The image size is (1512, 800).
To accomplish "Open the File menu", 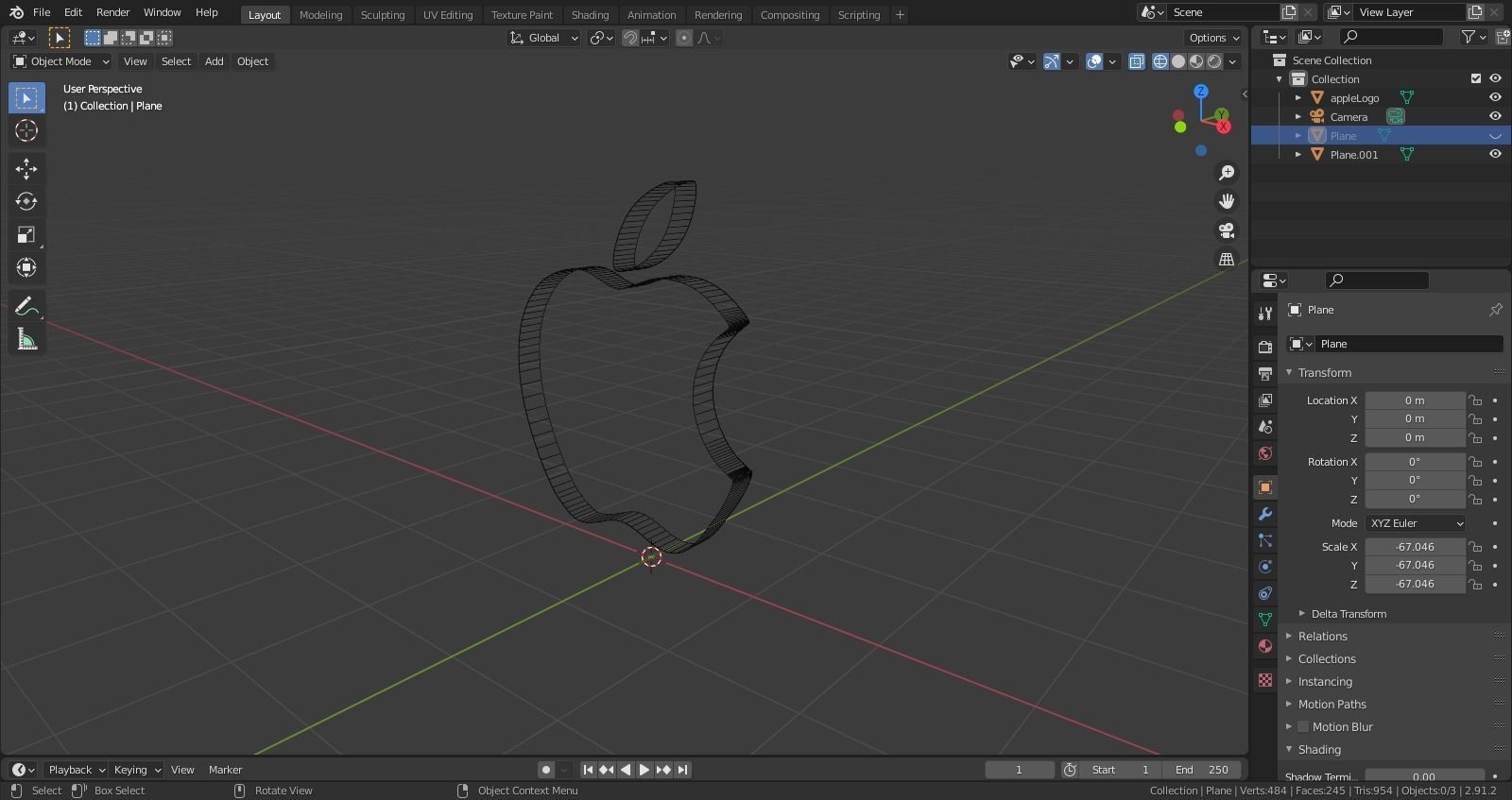I will click(x=42, y=12).
